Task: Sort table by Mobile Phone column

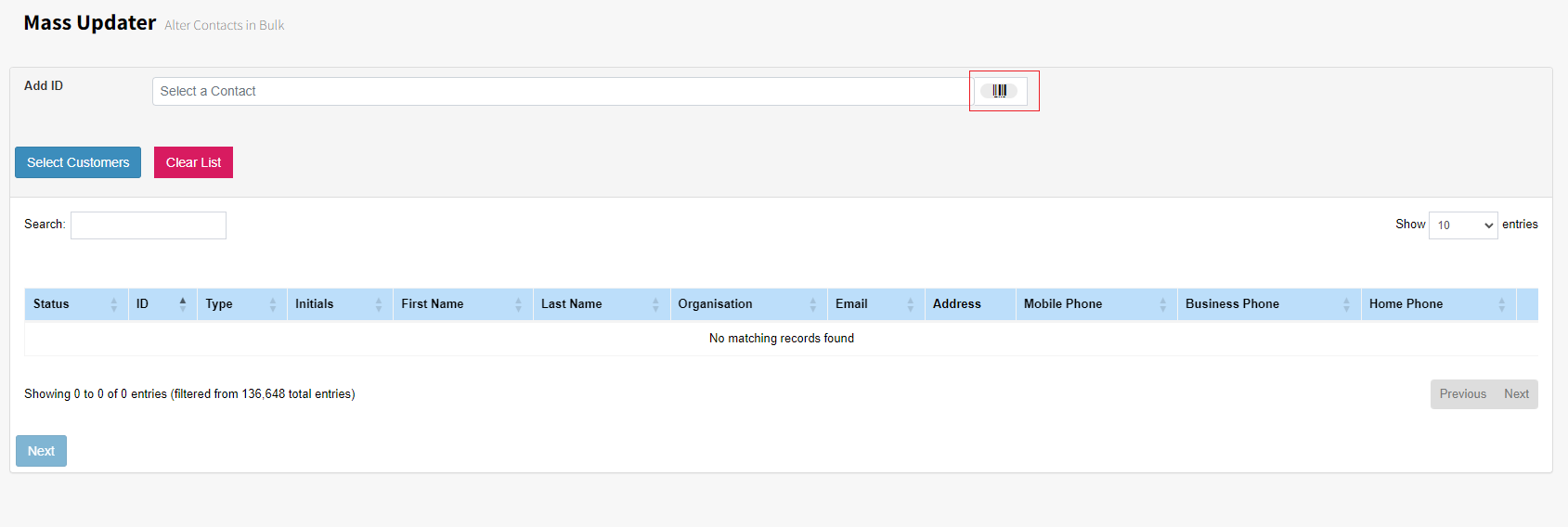Action: 1096,304
